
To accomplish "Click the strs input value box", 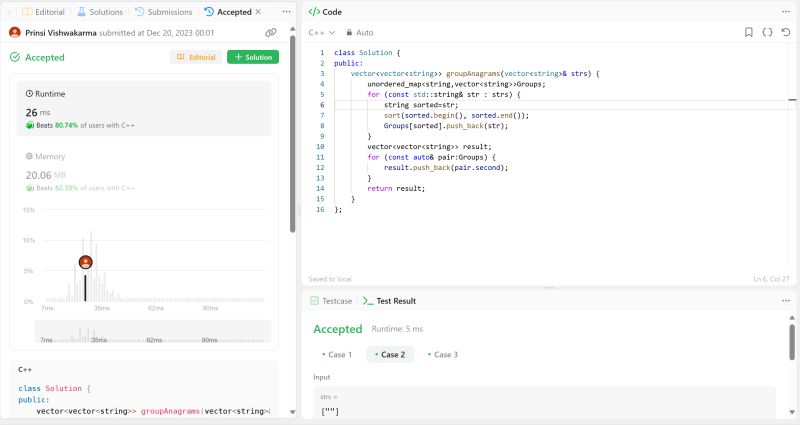I will click(x=544, y=404).
